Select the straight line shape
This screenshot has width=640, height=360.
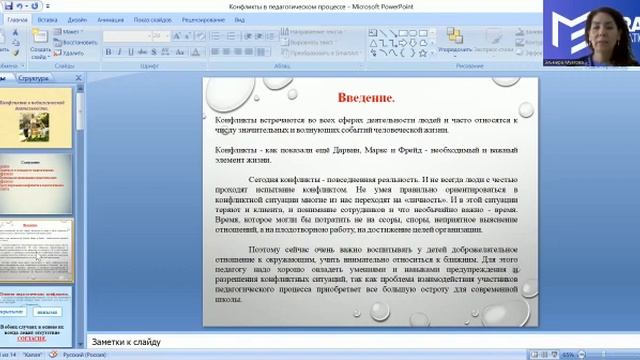383,33
